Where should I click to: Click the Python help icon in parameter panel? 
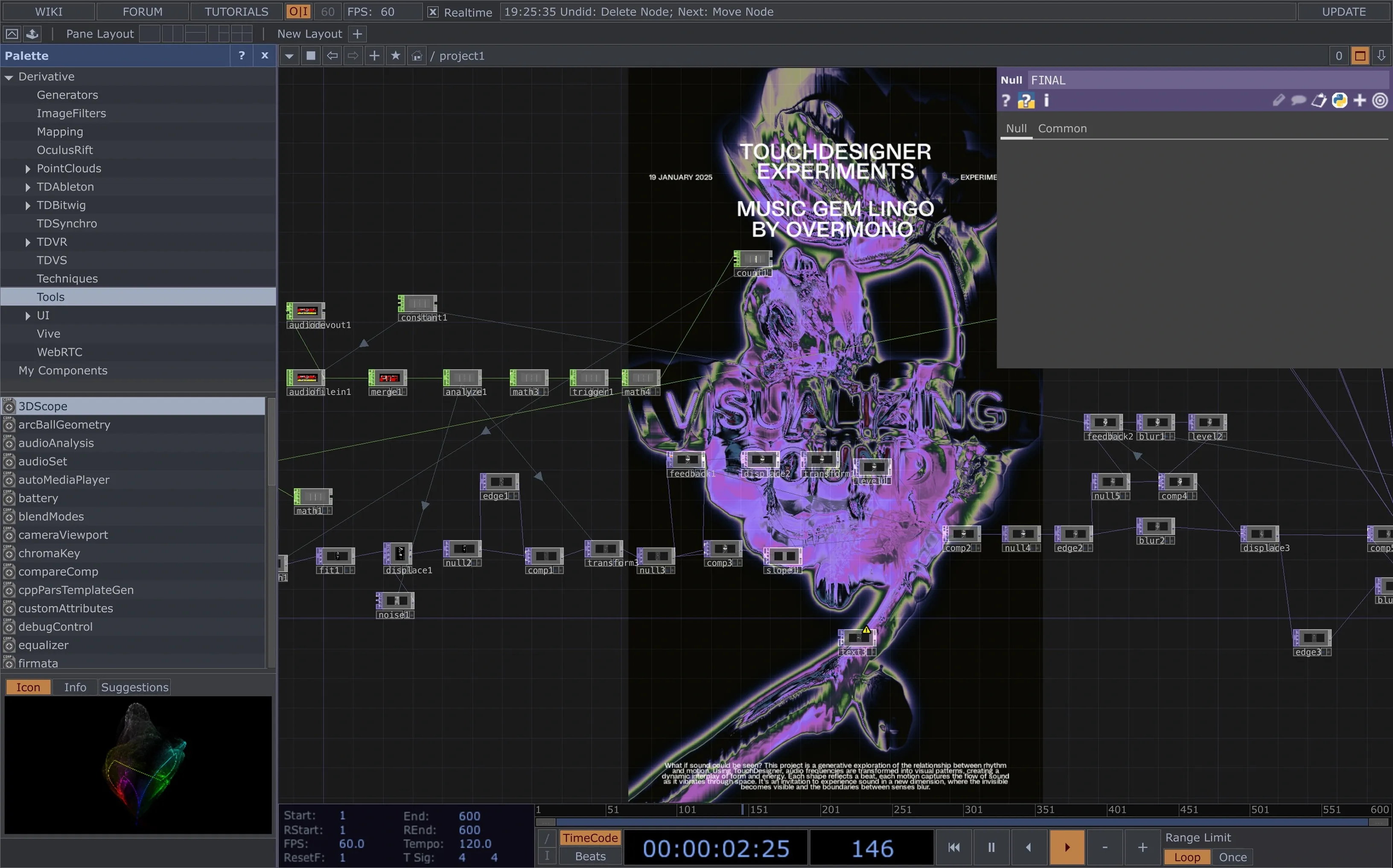pos(1025,101)
